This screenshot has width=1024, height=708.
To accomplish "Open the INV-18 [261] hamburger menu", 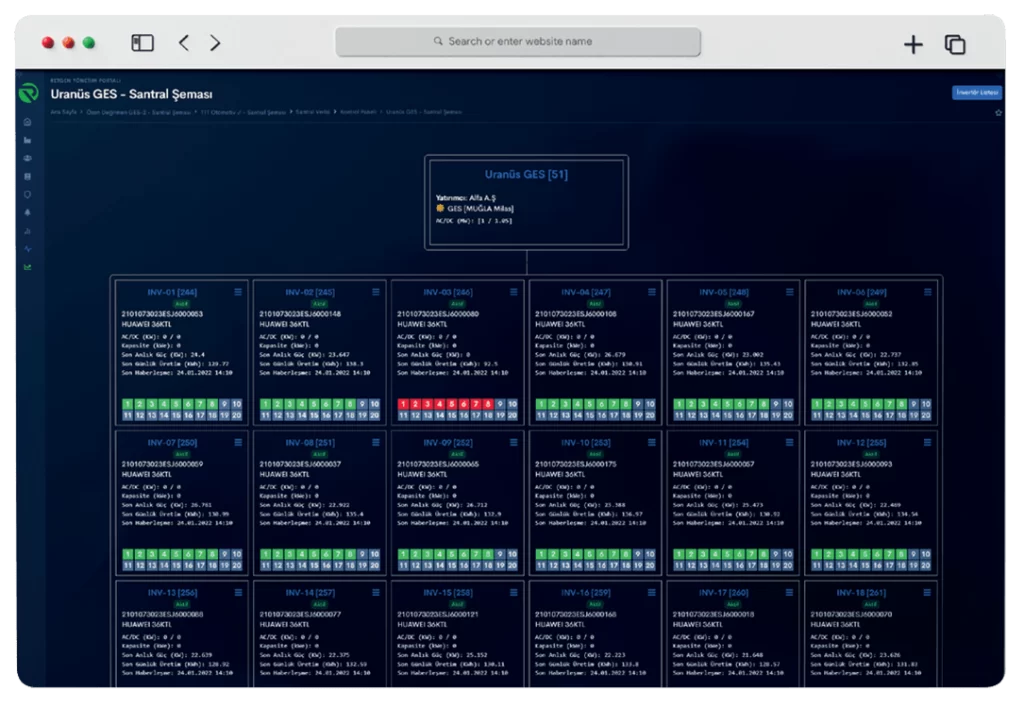I will point(927,592).
